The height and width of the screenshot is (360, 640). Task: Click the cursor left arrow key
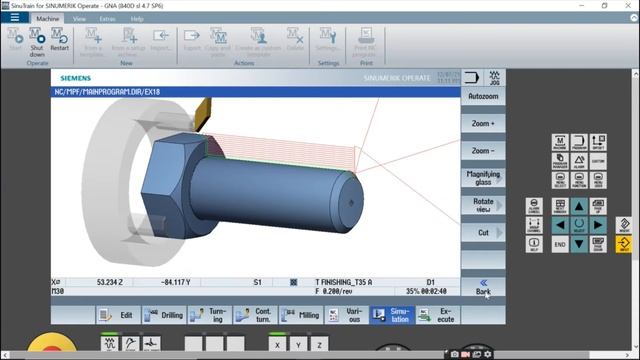coord(560,225)
